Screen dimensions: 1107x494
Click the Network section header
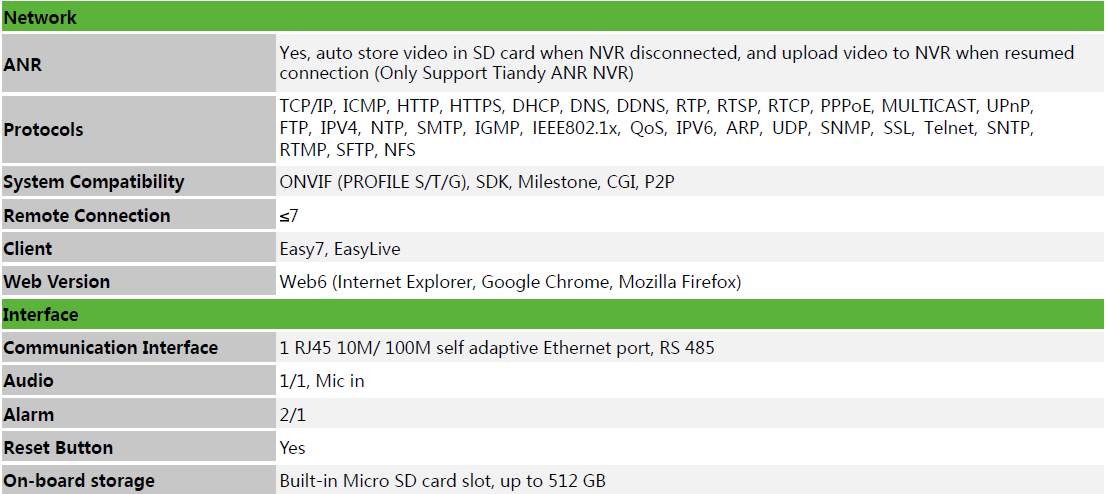click(553, 17)
